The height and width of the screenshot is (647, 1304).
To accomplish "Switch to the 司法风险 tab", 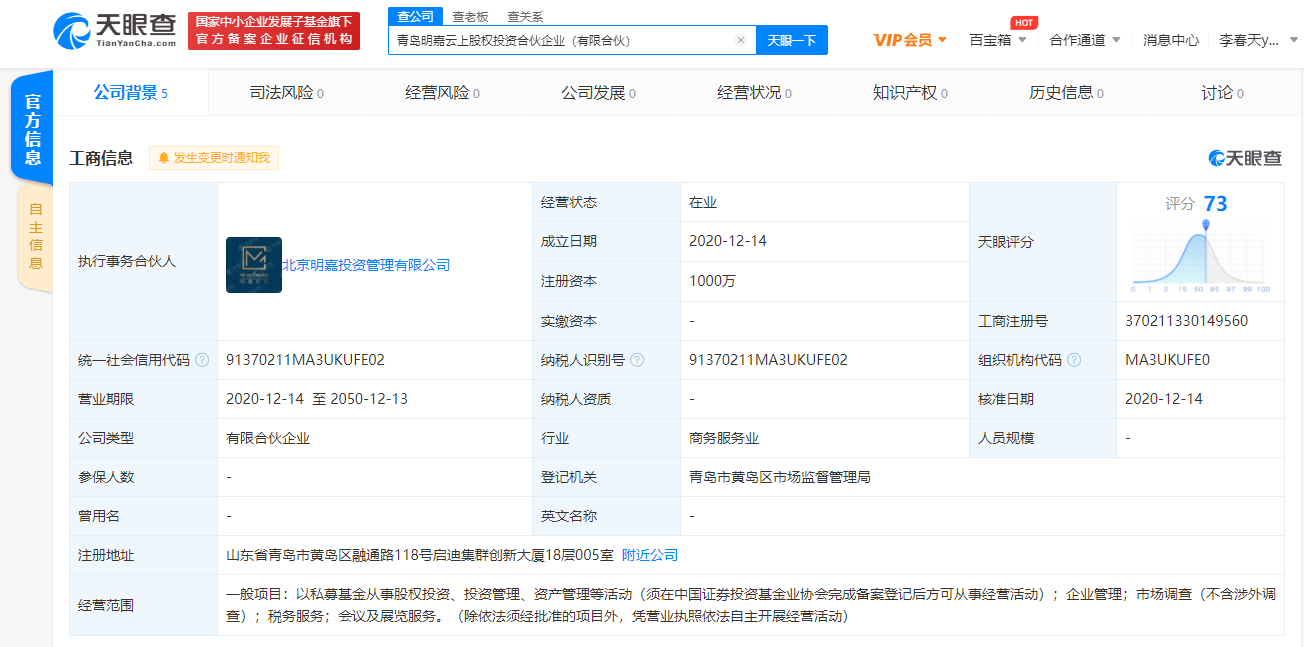I will click(286, 93).
